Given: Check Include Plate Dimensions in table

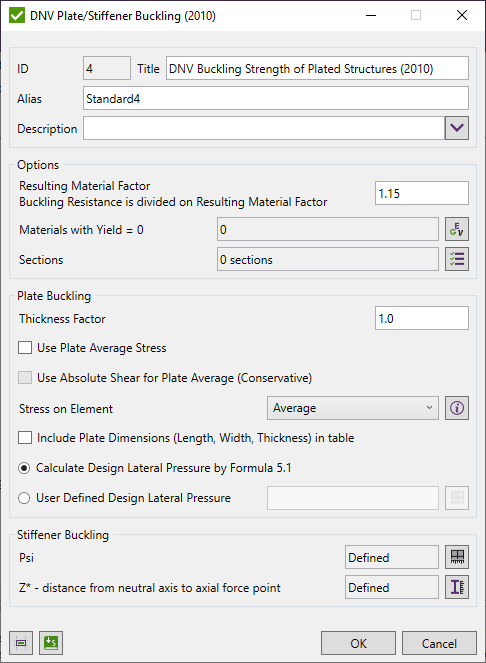Looking at the screenshot, I should pyautogui.click(x=25, y=438).
